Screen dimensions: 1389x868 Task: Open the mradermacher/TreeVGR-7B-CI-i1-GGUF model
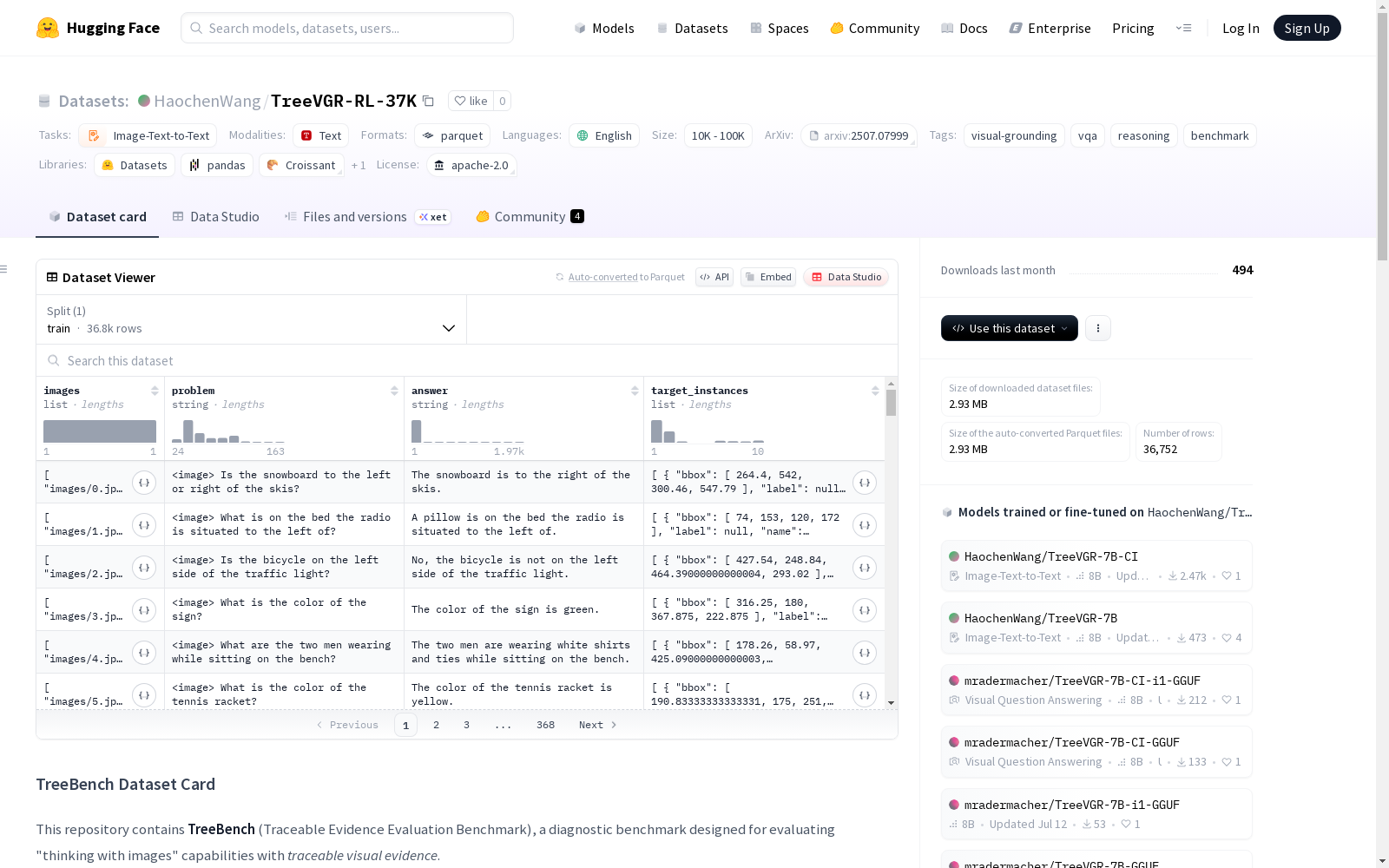pos(1096,690)
